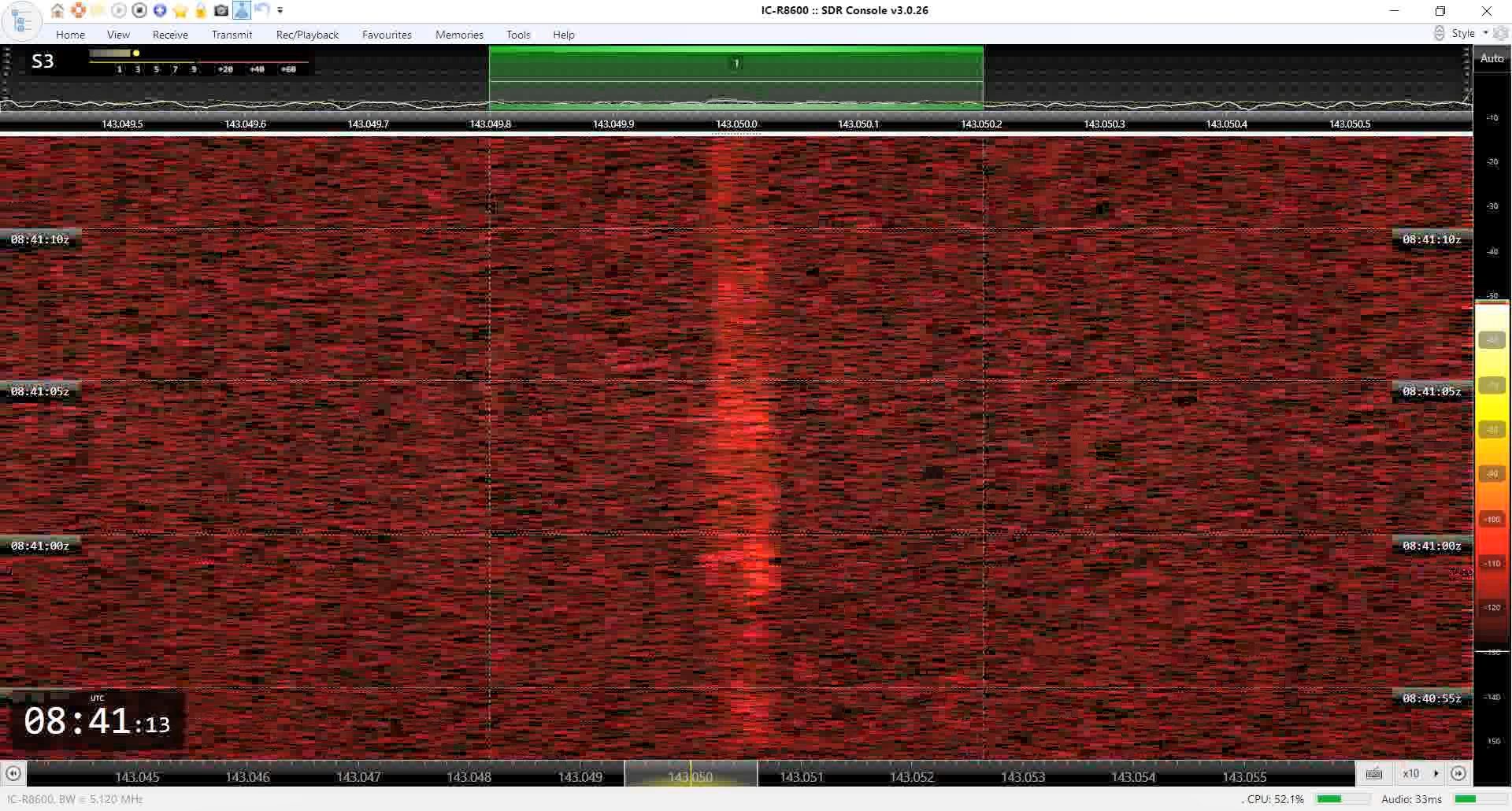Open the application menu round button

pyautogui.click(x=21, y=21)
